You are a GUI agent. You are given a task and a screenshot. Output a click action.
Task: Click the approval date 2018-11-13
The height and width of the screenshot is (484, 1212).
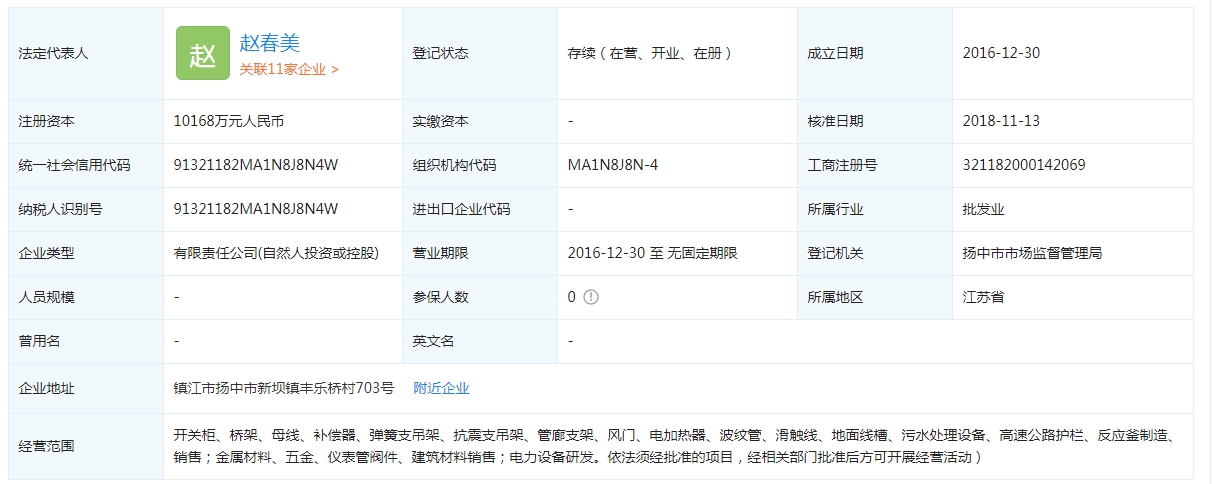(x=1001, y=121)
